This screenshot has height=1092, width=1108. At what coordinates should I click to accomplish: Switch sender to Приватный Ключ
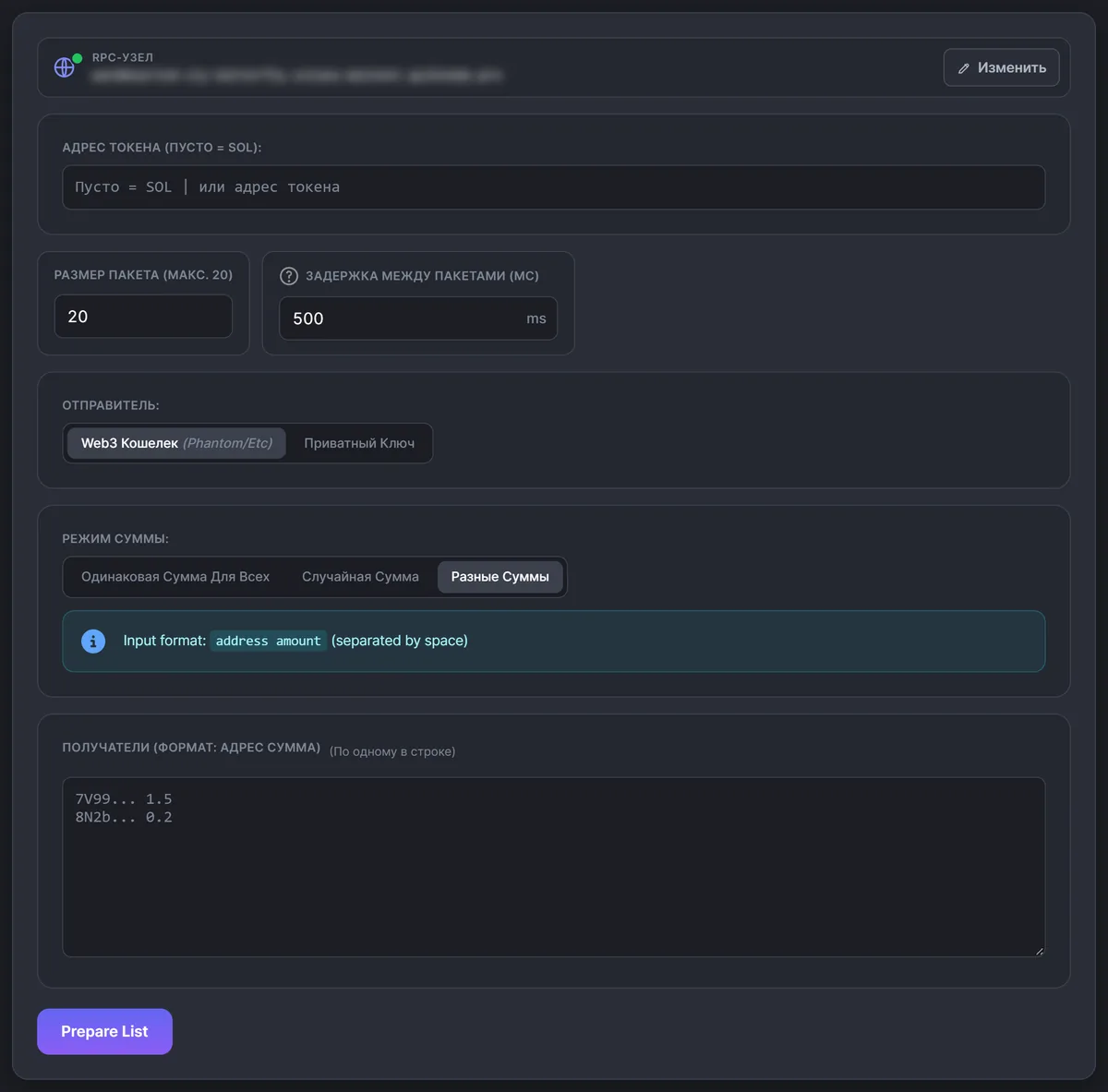coord(359,443)
